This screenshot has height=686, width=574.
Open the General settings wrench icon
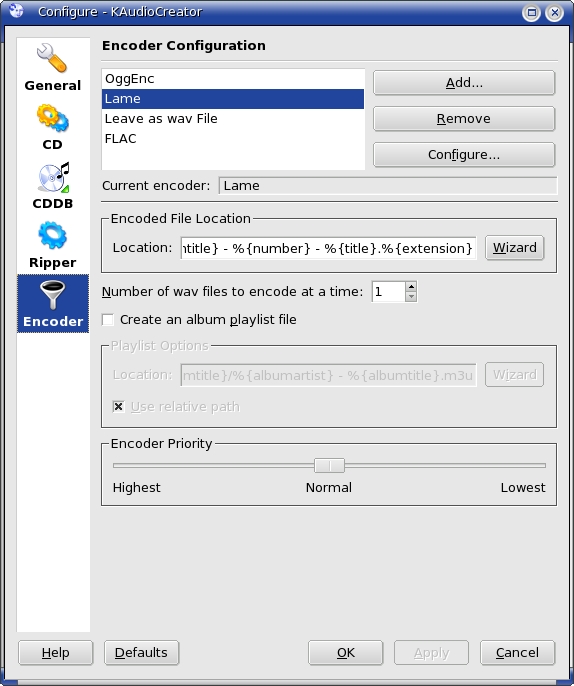click(x=52, y=58)
